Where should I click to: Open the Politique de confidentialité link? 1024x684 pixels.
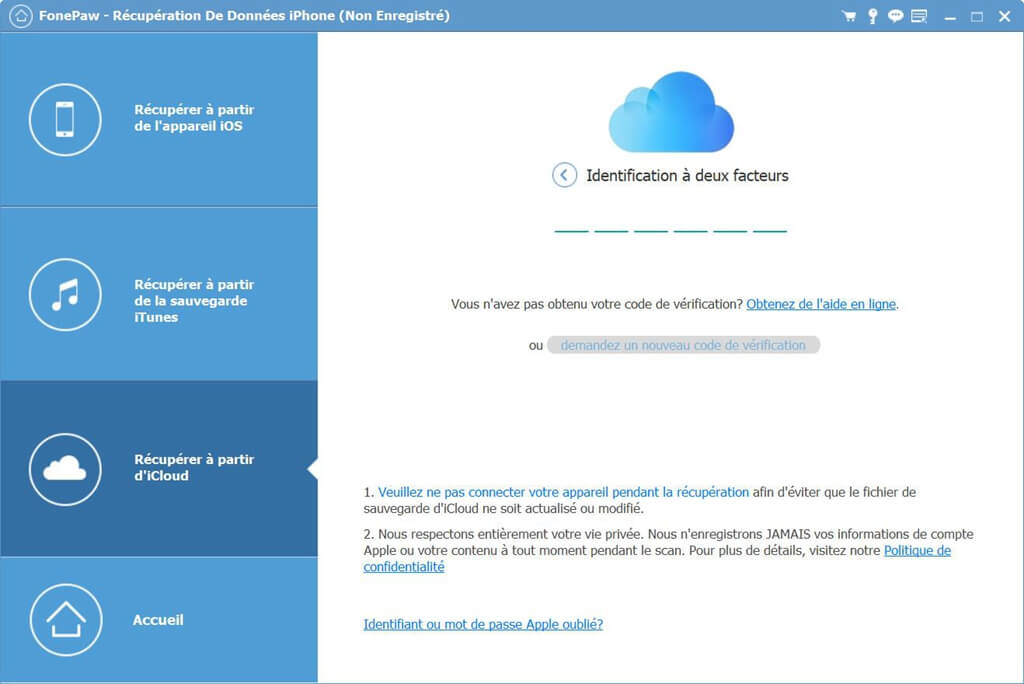click(916, 551)
